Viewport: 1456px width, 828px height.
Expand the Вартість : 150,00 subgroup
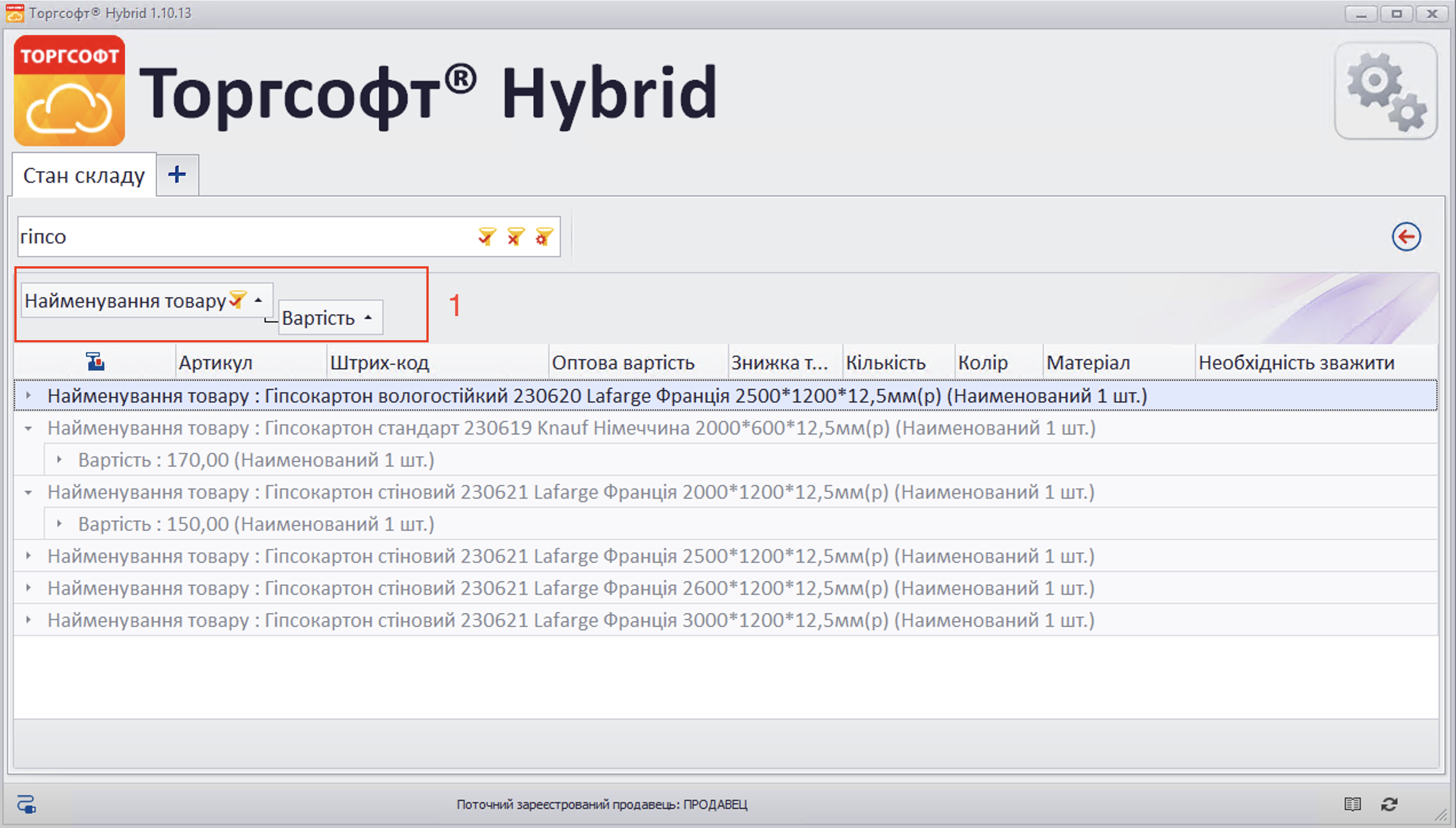coord(59,523)
